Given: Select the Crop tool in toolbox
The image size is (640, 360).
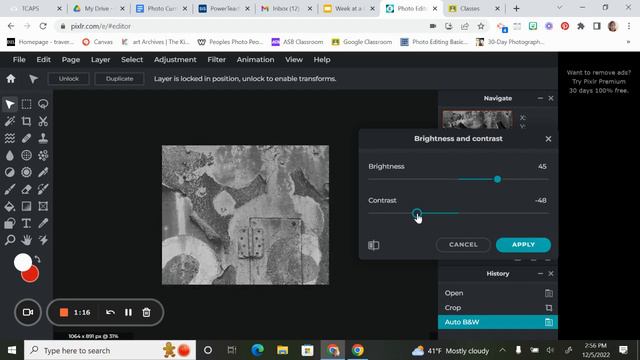Looking at the screenshot, I should (27, 121).
